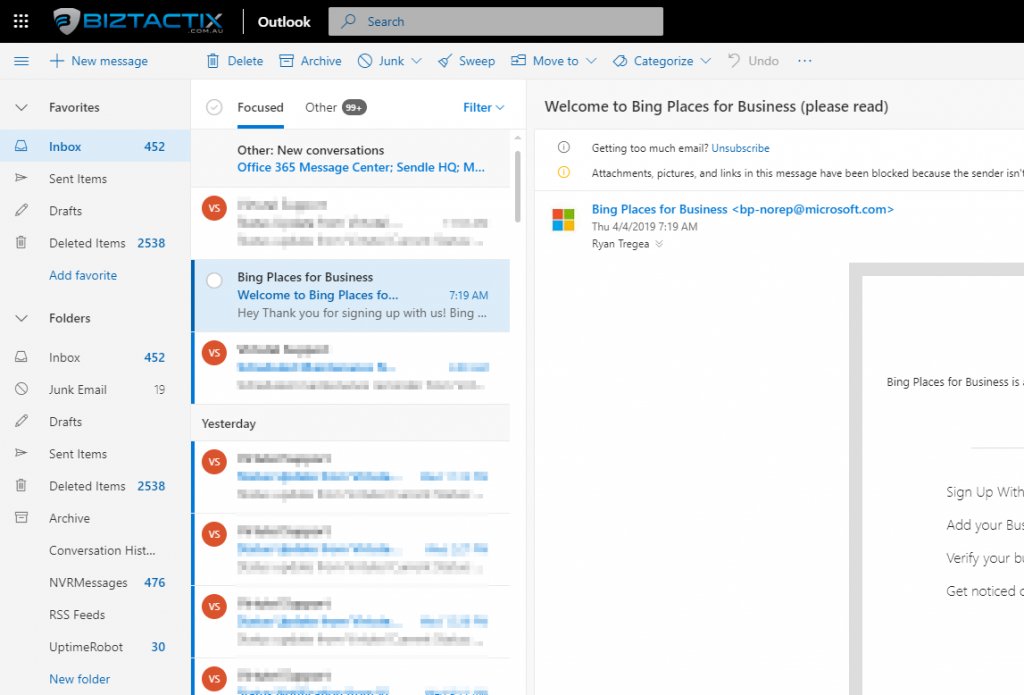
Task: Open Sent Items under Folders
Action: point(95,454)
